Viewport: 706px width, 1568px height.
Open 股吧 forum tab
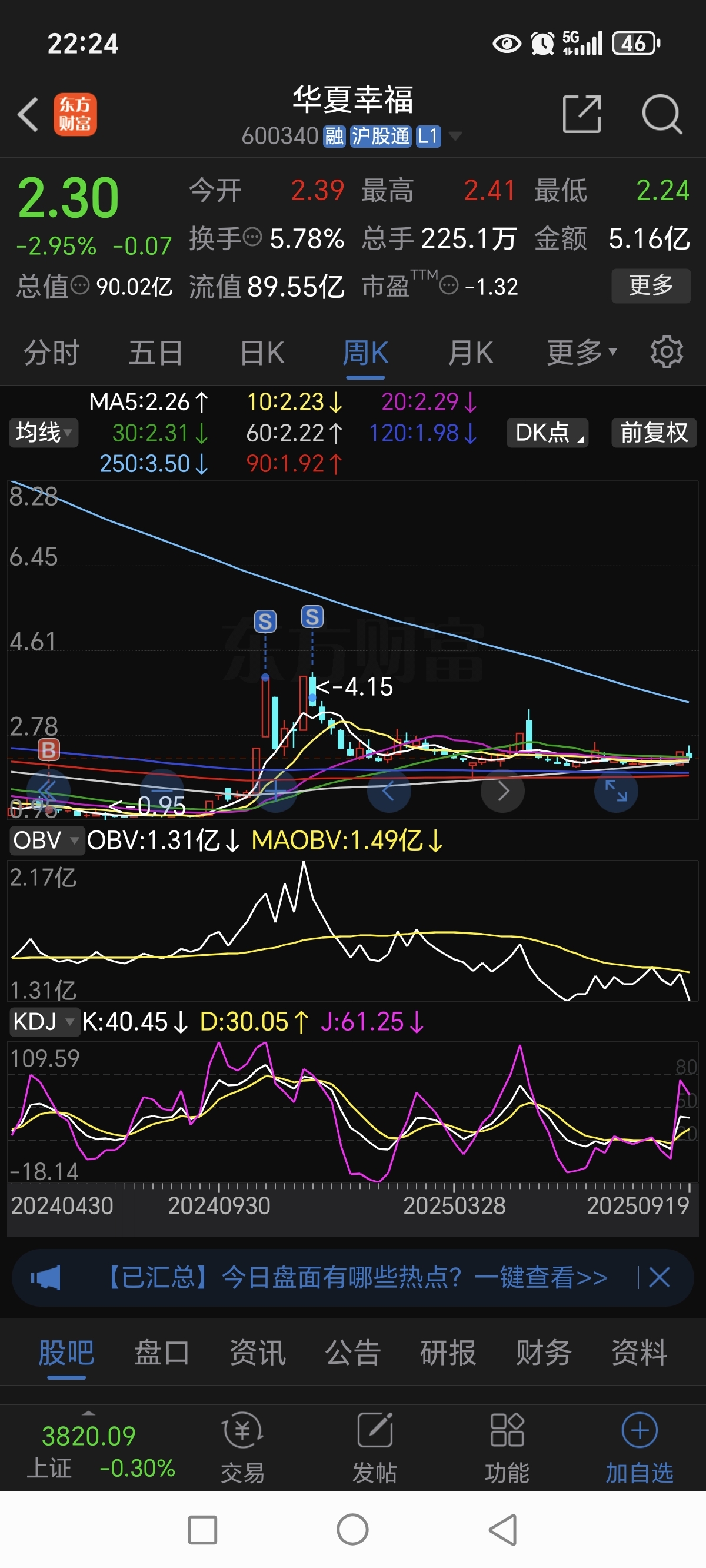[66, 1353]
